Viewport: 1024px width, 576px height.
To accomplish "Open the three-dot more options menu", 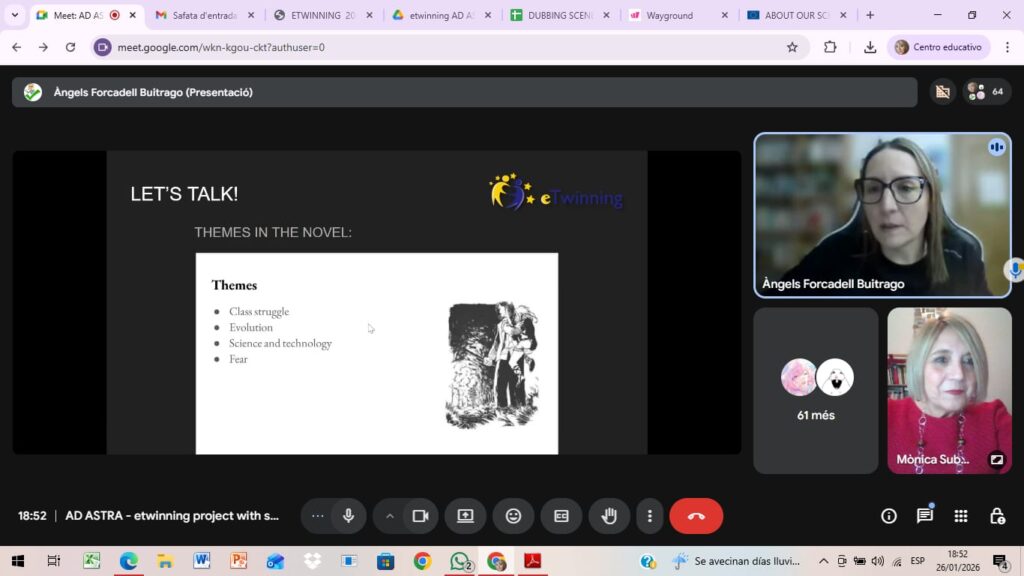I will (650, 516).
